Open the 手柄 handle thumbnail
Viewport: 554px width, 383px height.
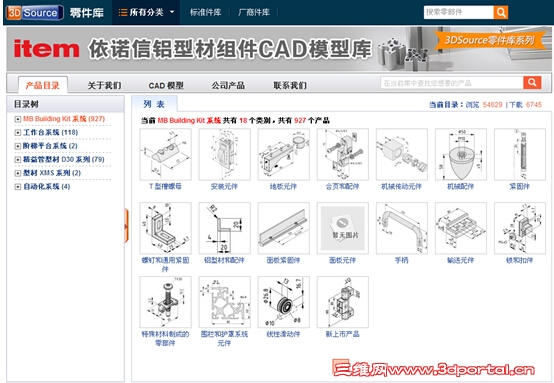(x=402, y=228)
